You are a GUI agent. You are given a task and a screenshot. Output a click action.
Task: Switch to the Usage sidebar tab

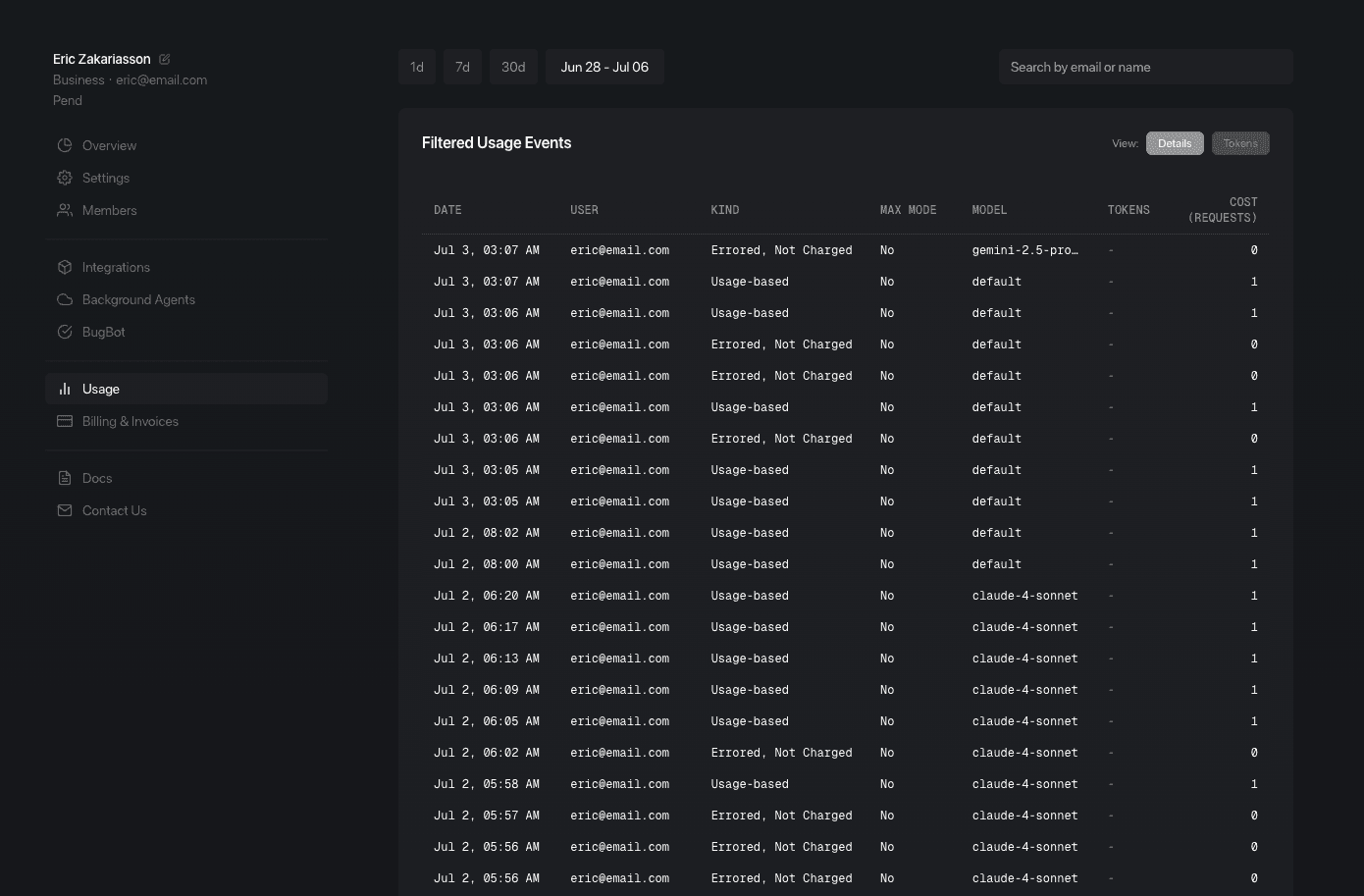click(x=100, y=389)
